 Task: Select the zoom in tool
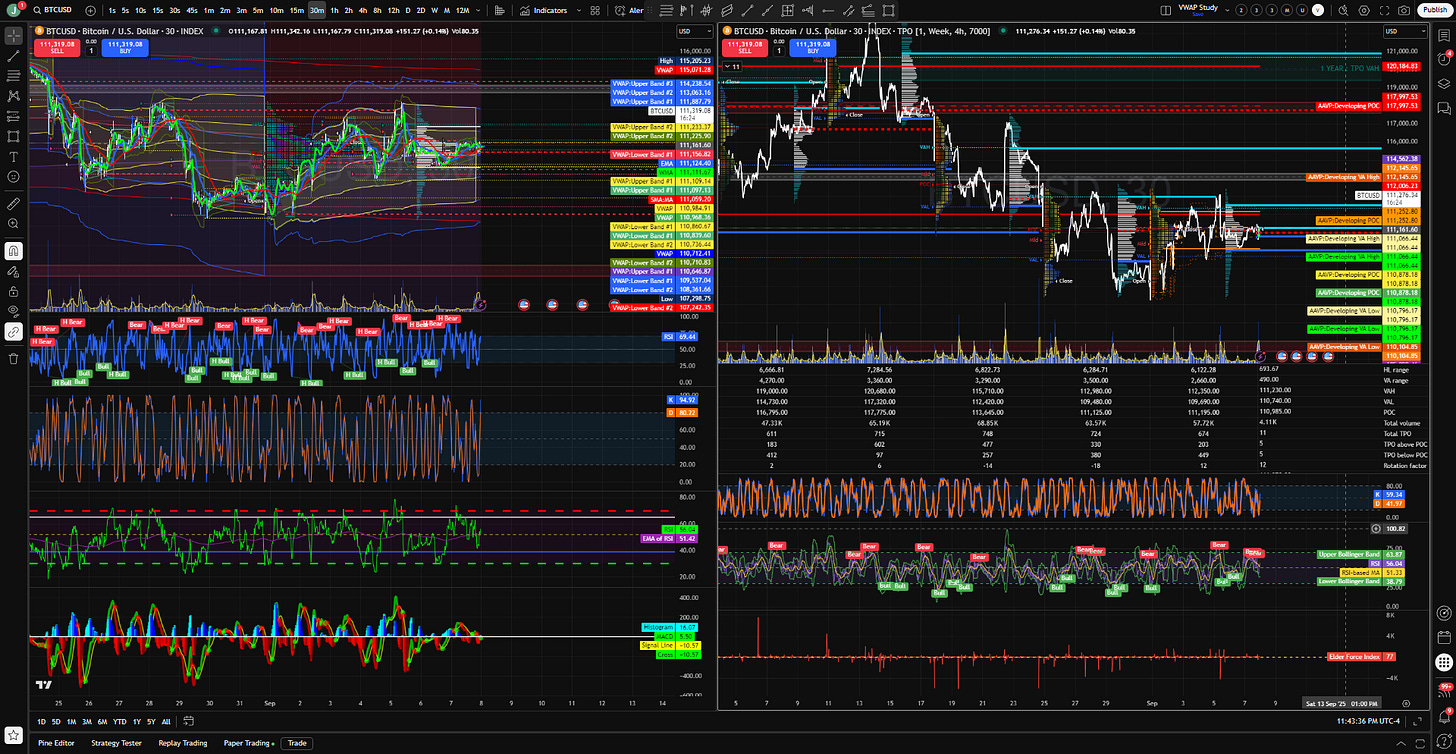click(14, 223)
